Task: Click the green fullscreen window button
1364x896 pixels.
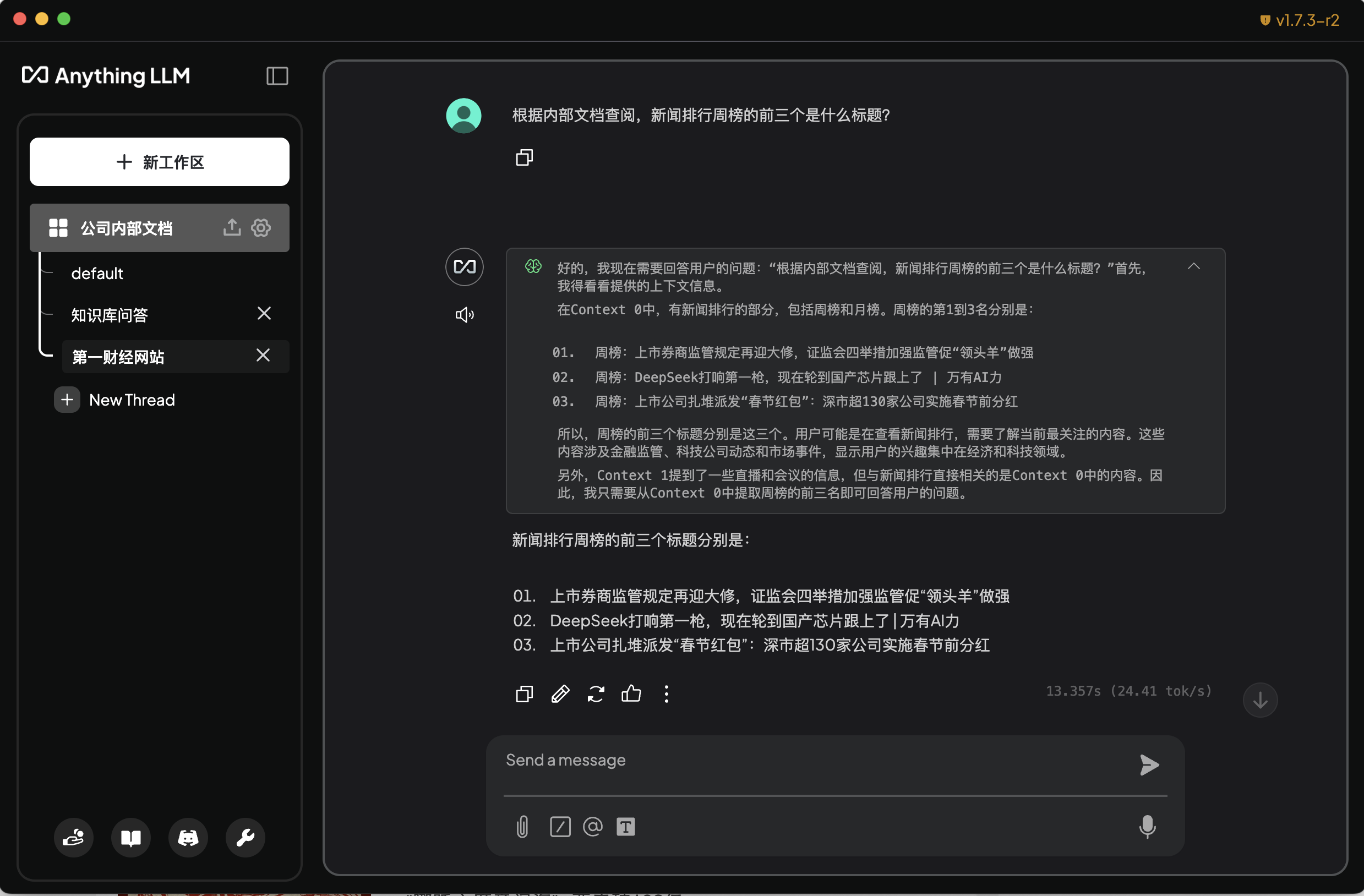Action: (64, 19)
